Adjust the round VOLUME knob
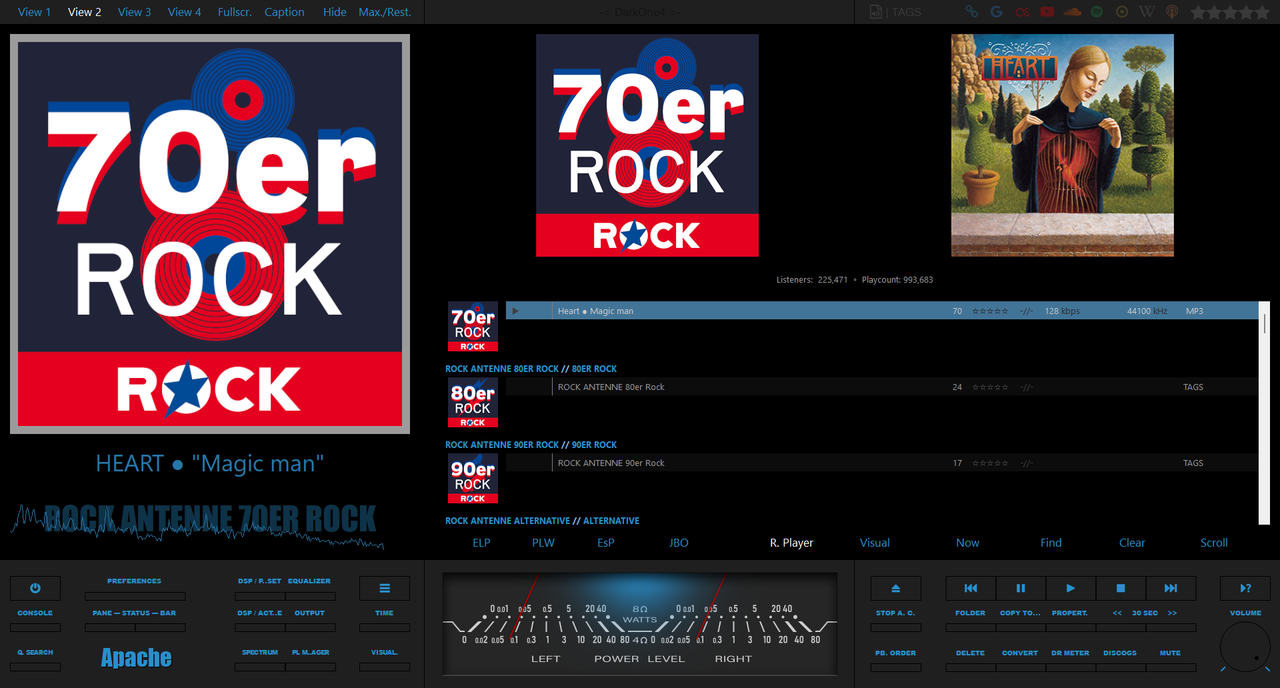The width and height of the screenshot is (1280, 688). 1246,647
